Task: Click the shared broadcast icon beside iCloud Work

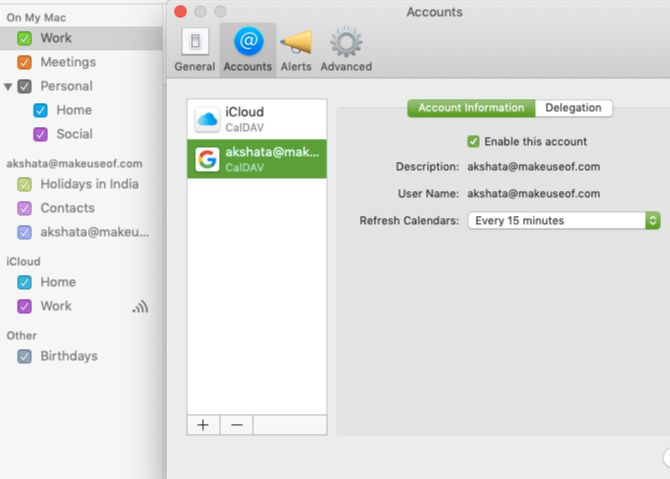Action: (x=140, y=307)
